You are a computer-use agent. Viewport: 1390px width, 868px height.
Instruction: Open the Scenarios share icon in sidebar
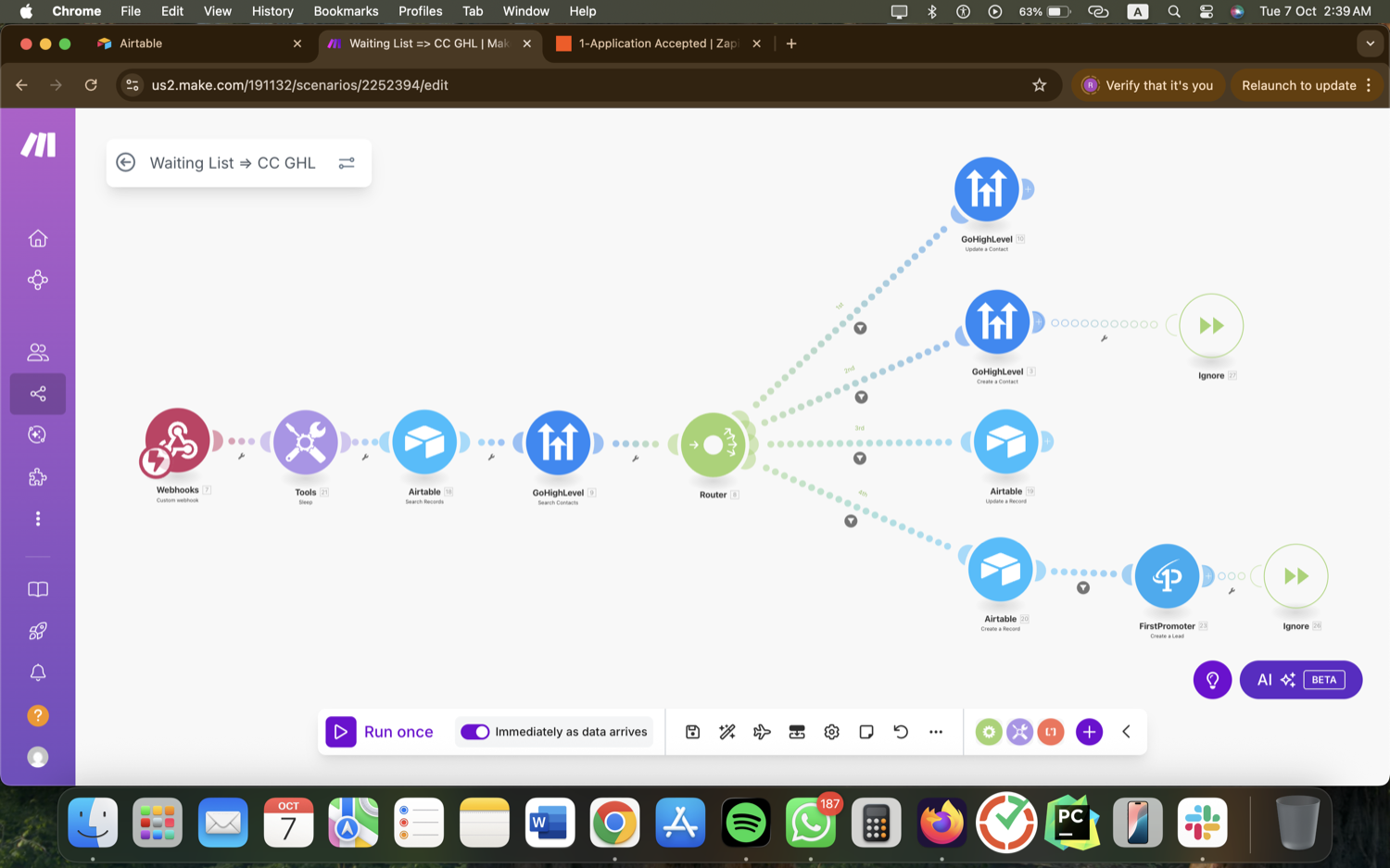click(x=38, y=394)
